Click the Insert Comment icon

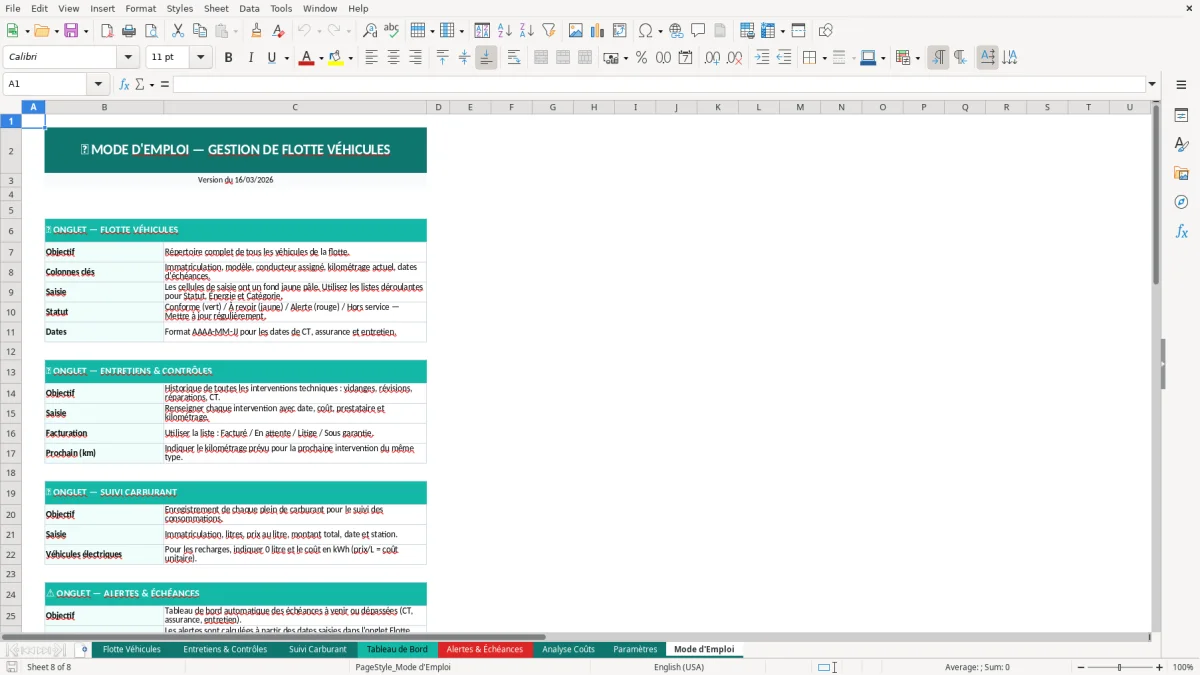pyautogui.click(x=698, y=31)
